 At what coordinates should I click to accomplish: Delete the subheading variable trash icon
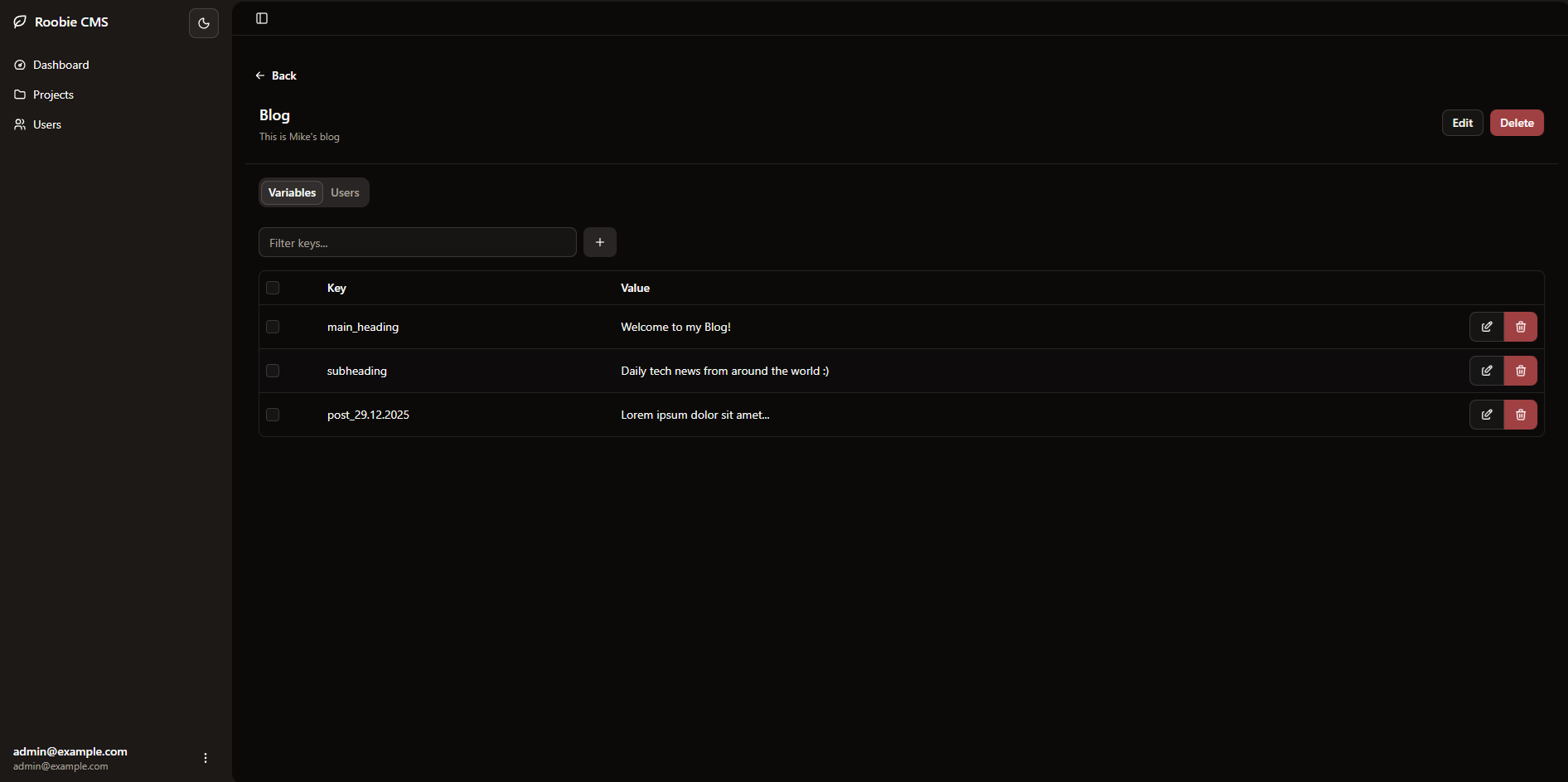coord(1521,371)
